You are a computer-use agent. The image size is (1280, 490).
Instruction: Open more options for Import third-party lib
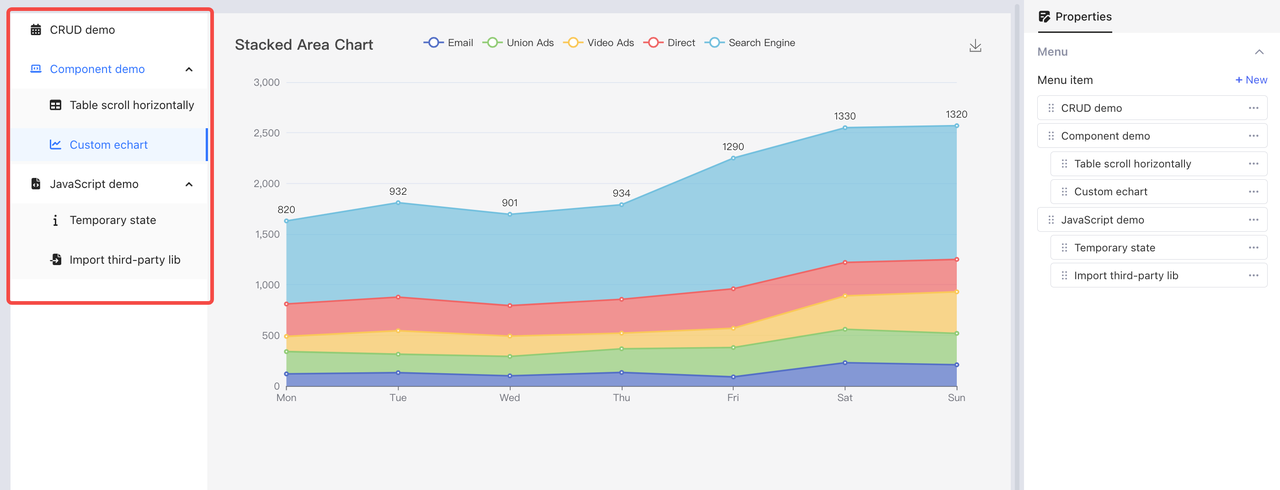[x=1253, y=276]
